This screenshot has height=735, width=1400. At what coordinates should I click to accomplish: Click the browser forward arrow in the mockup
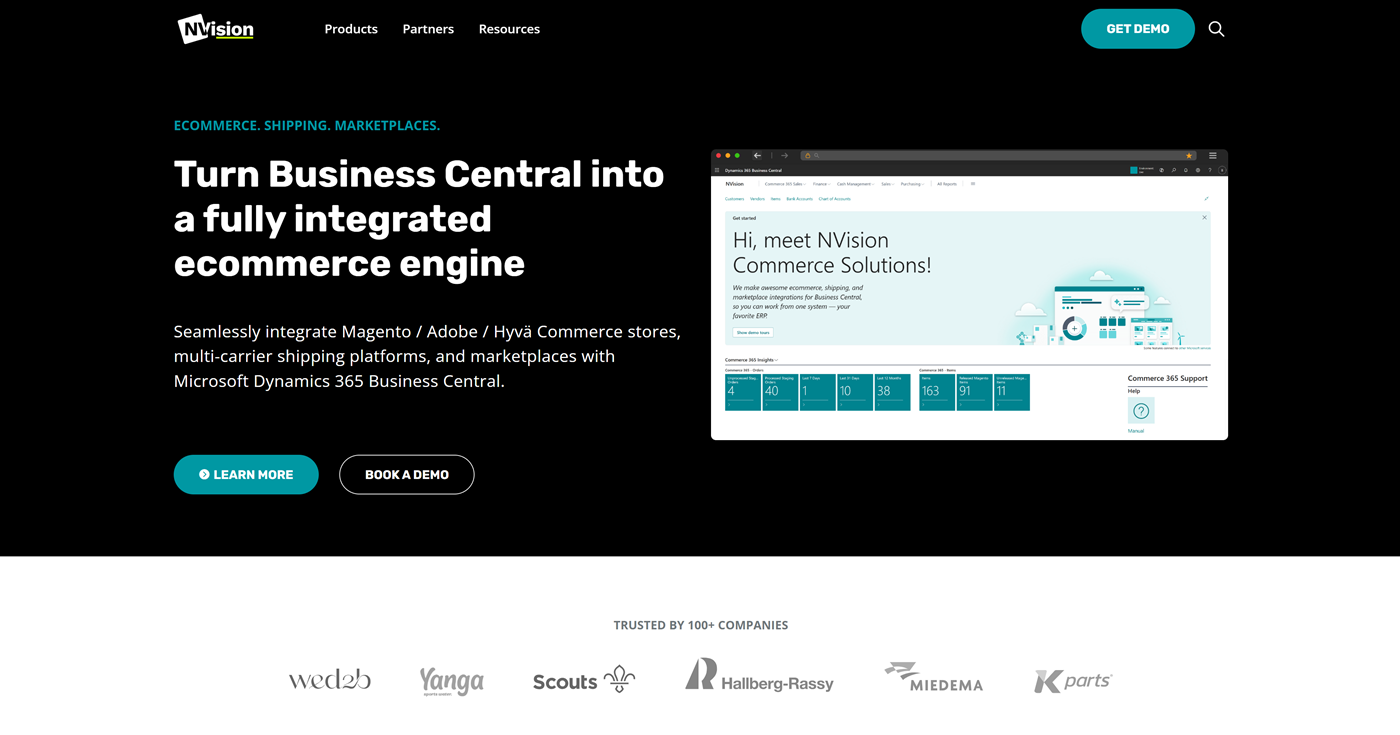pyautogui.click(x=784, y=155)
